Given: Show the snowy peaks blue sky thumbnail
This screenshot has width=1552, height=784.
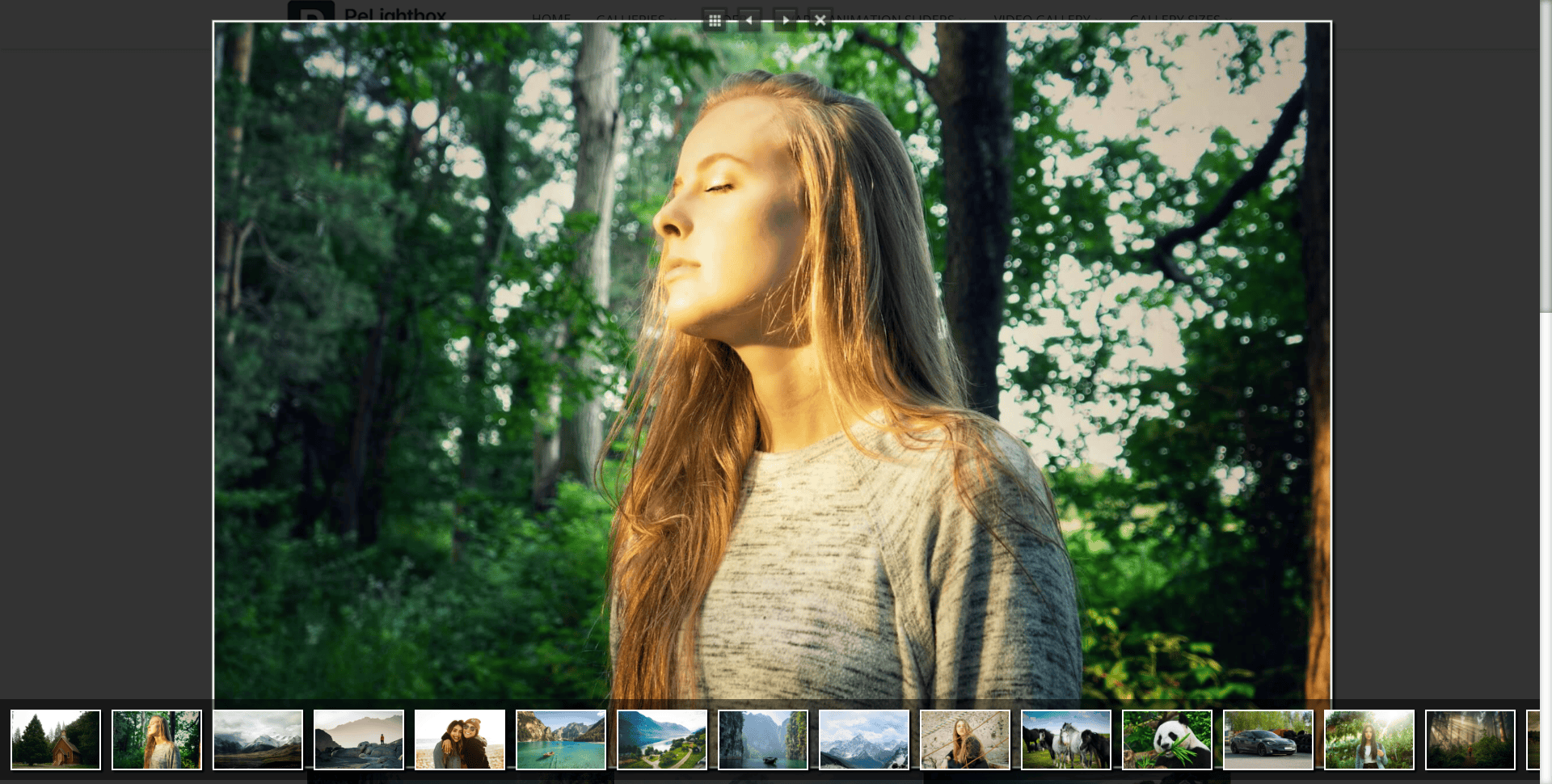Looking at the screenshot, I should click(x=864, y=740).
